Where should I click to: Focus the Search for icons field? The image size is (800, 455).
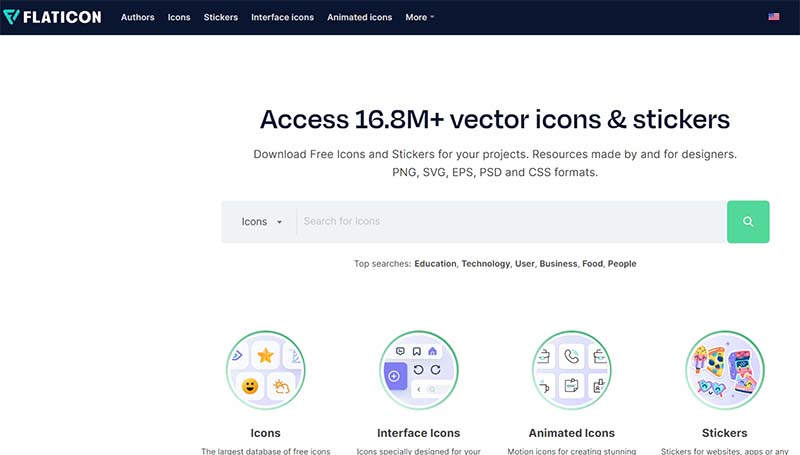(x=511, y=221)
